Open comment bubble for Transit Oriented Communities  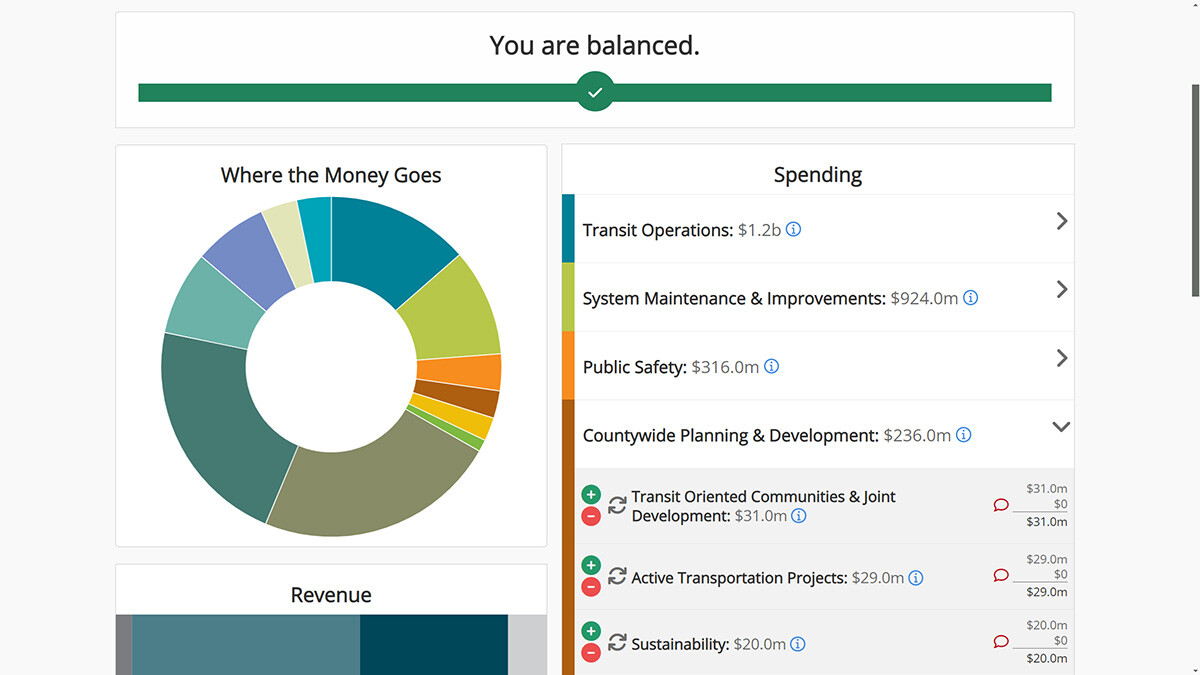(x=1001, y=505)
